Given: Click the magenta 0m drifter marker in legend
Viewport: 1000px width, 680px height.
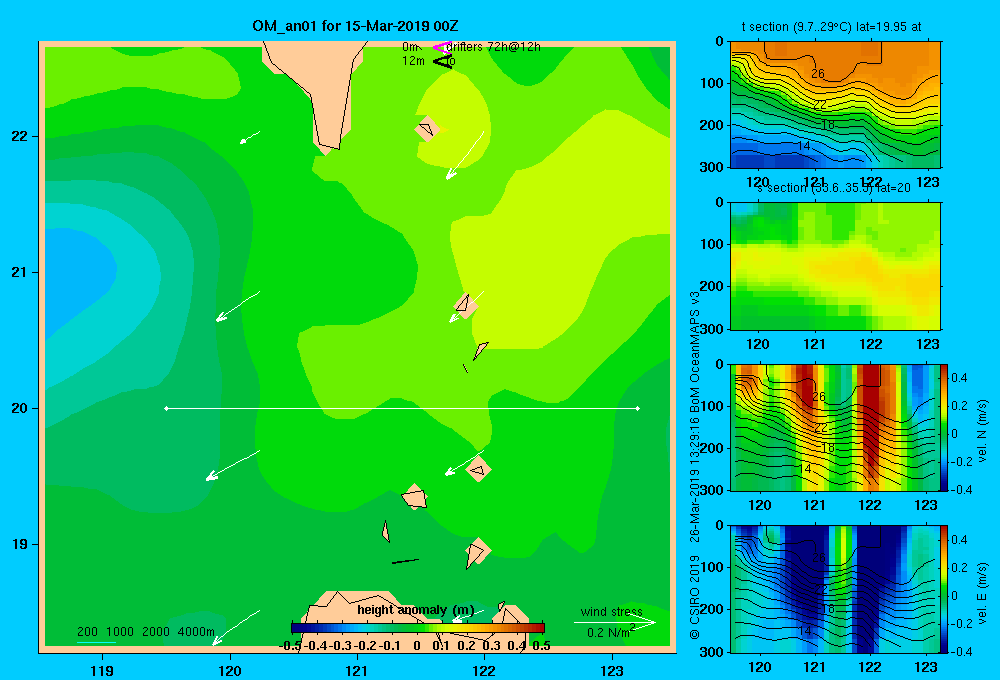Looking at the screenshot, I should pos(442,47).
